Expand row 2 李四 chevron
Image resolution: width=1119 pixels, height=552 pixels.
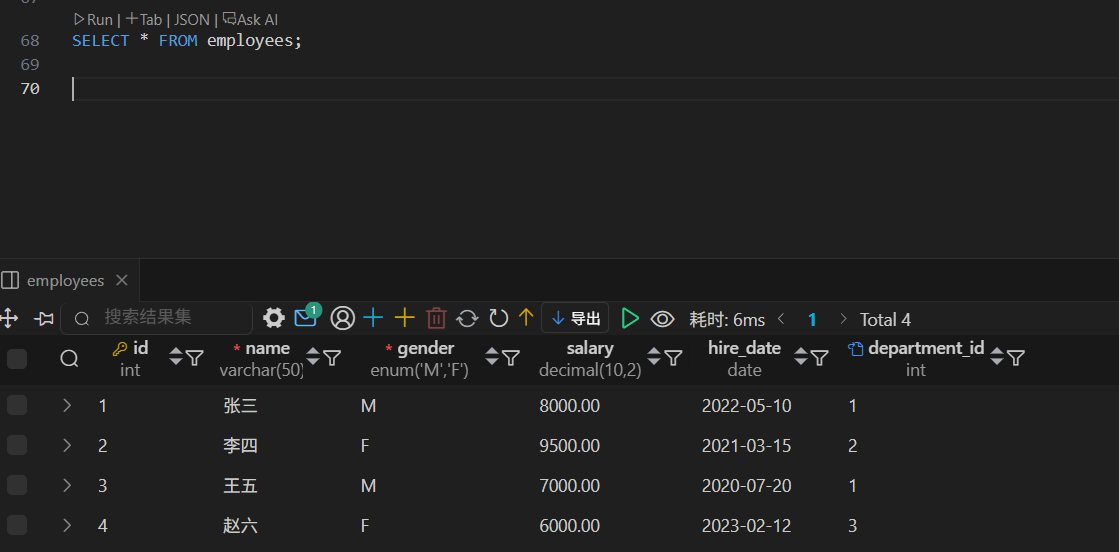pos(67,446)
